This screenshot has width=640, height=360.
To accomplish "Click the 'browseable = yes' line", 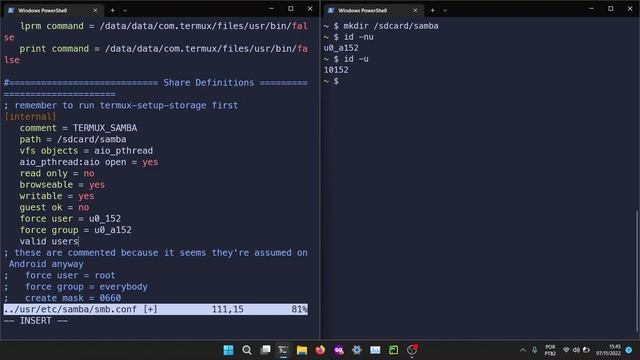I will click(62, 184).
